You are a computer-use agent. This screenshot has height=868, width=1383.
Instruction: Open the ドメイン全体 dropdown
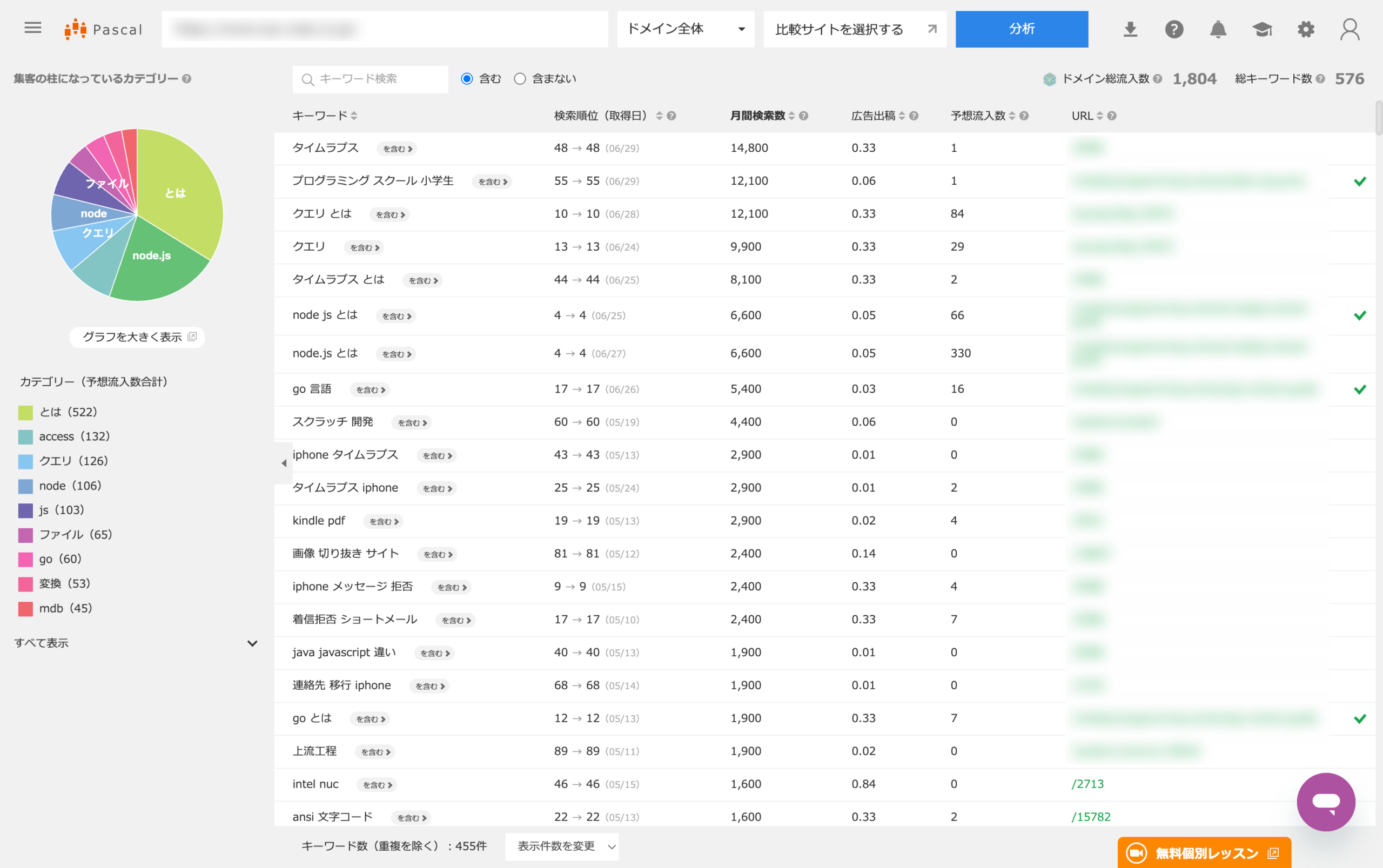686,29
